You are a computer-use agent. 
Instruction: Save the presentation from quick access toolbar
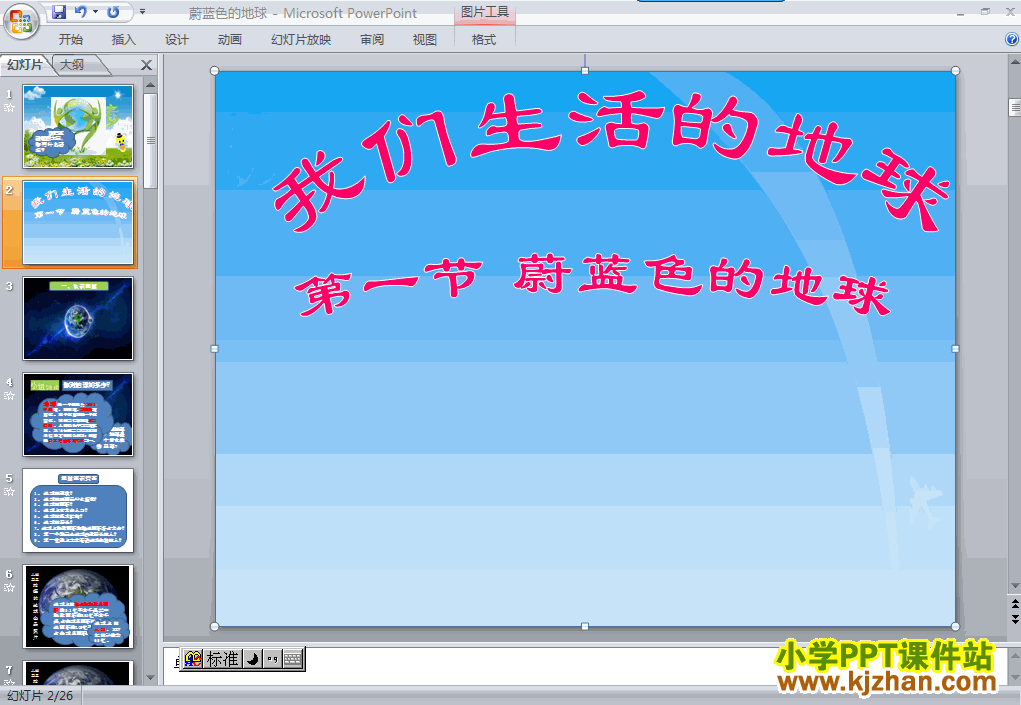coord(59,12)
